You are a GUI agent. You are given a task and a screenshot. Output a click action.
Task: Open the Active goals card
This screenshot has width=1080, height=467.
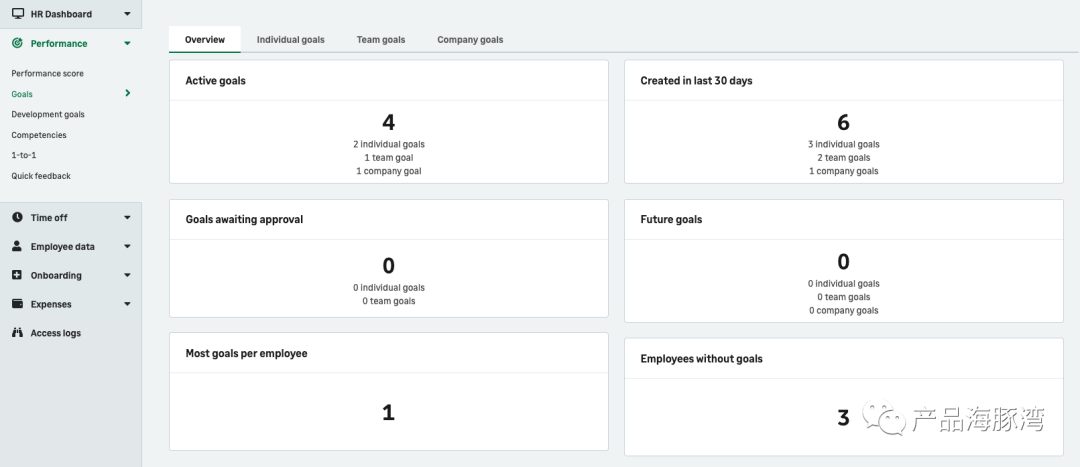click(x=388, y=122)
